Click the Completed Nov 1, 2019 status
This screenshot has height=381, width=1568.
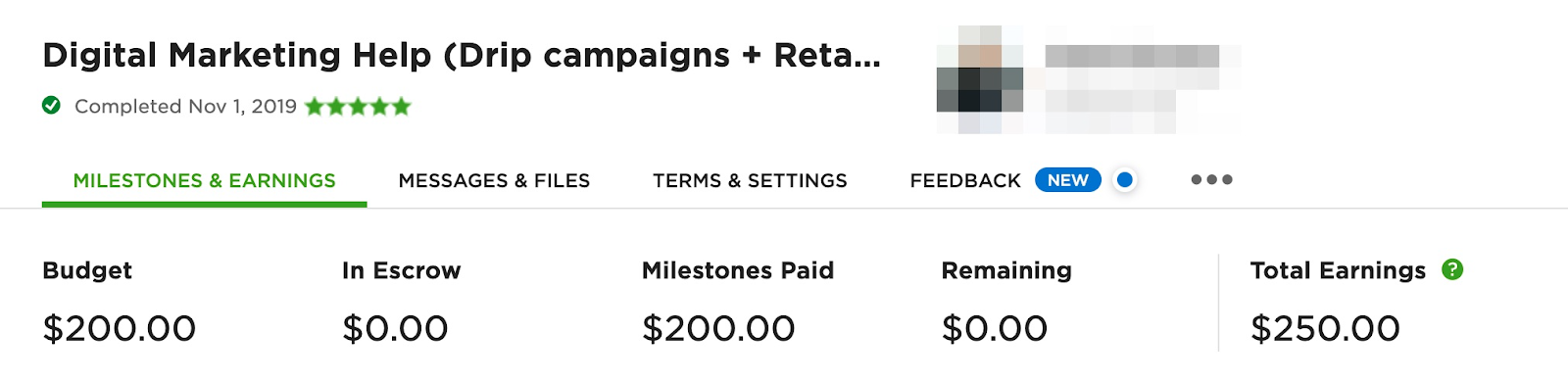[185, 106]
